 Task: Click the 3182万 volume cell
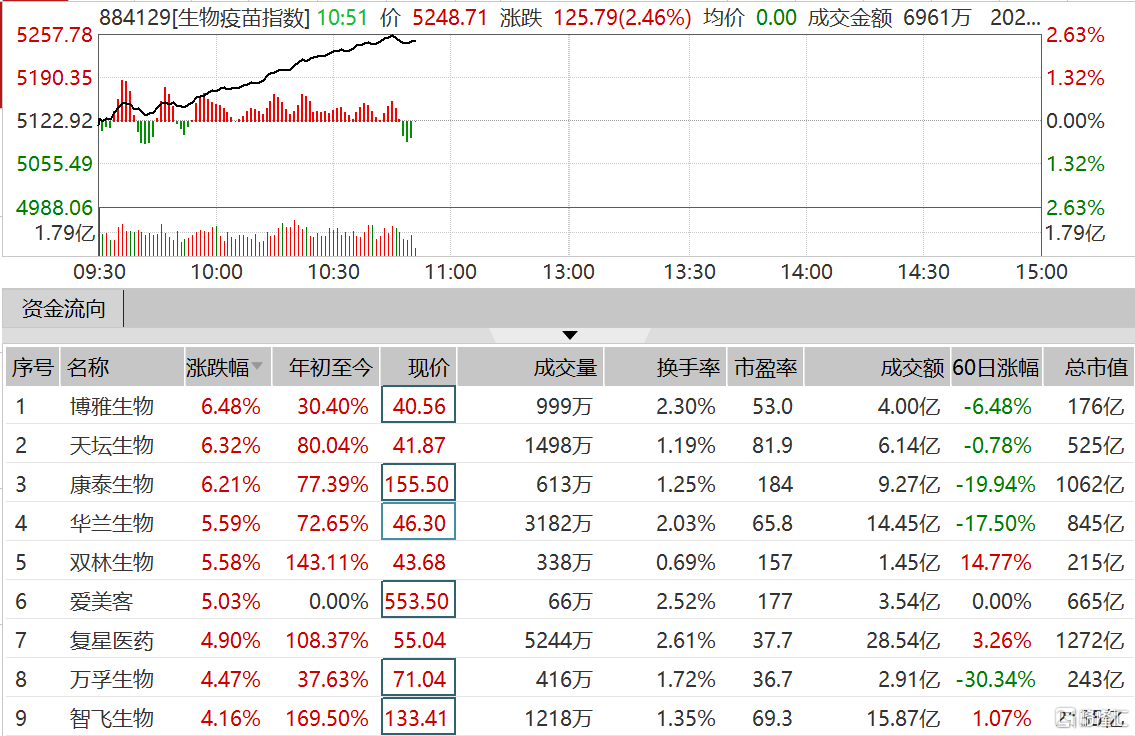tap(558, 524)
